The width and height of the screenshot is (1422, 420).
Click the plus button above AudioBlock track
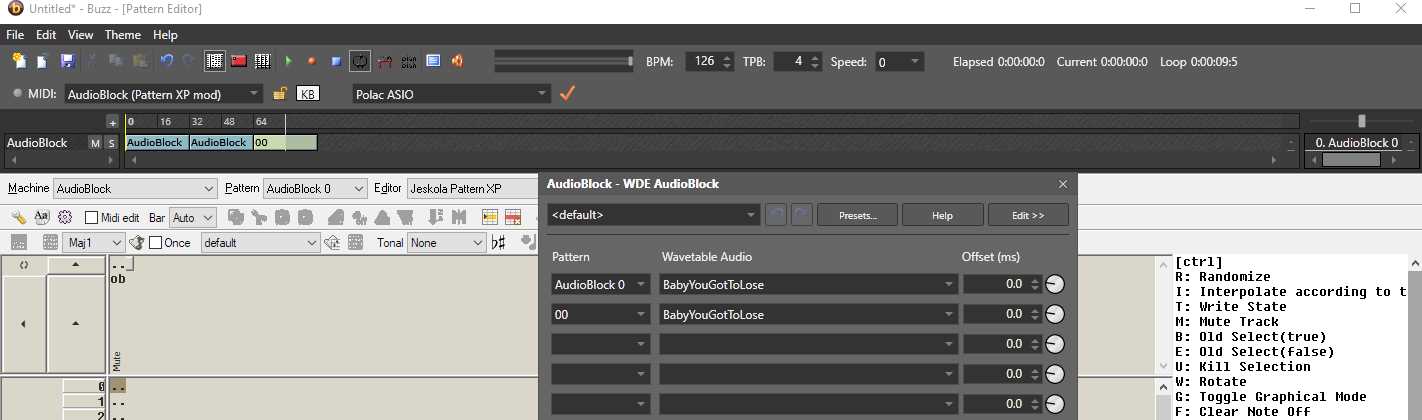[112, 122]
